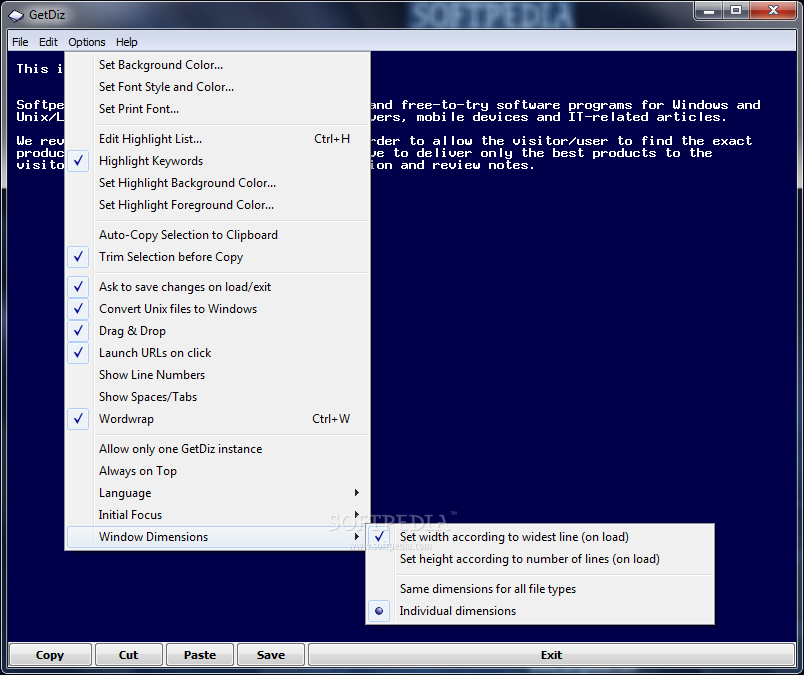Click the GetDiz title bar app icon
Image resolution: width=804 pixels, height=675 pixels.
[16, 15]
